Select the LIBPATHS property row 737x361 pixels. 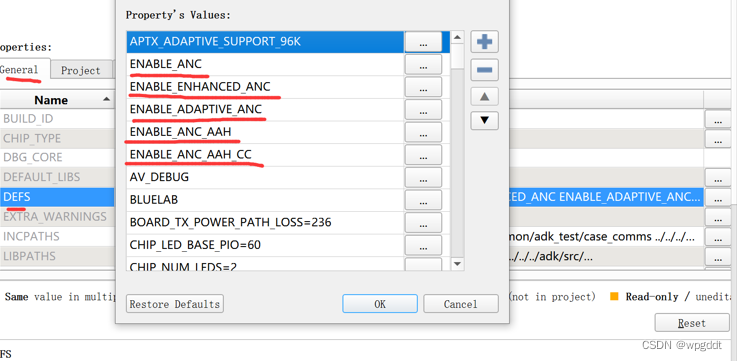57,256
